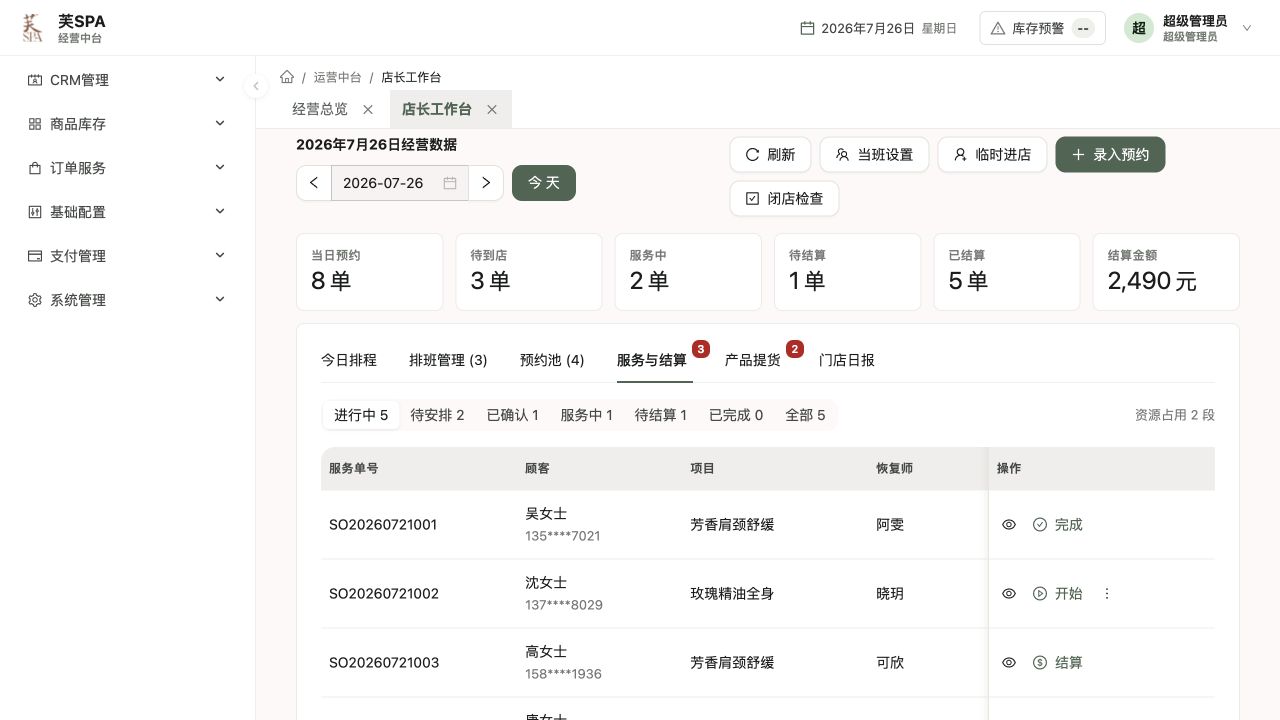Expand the 支付管理 menu chevron
This screenshot has width=1280, height=720.
pos(220,256)
